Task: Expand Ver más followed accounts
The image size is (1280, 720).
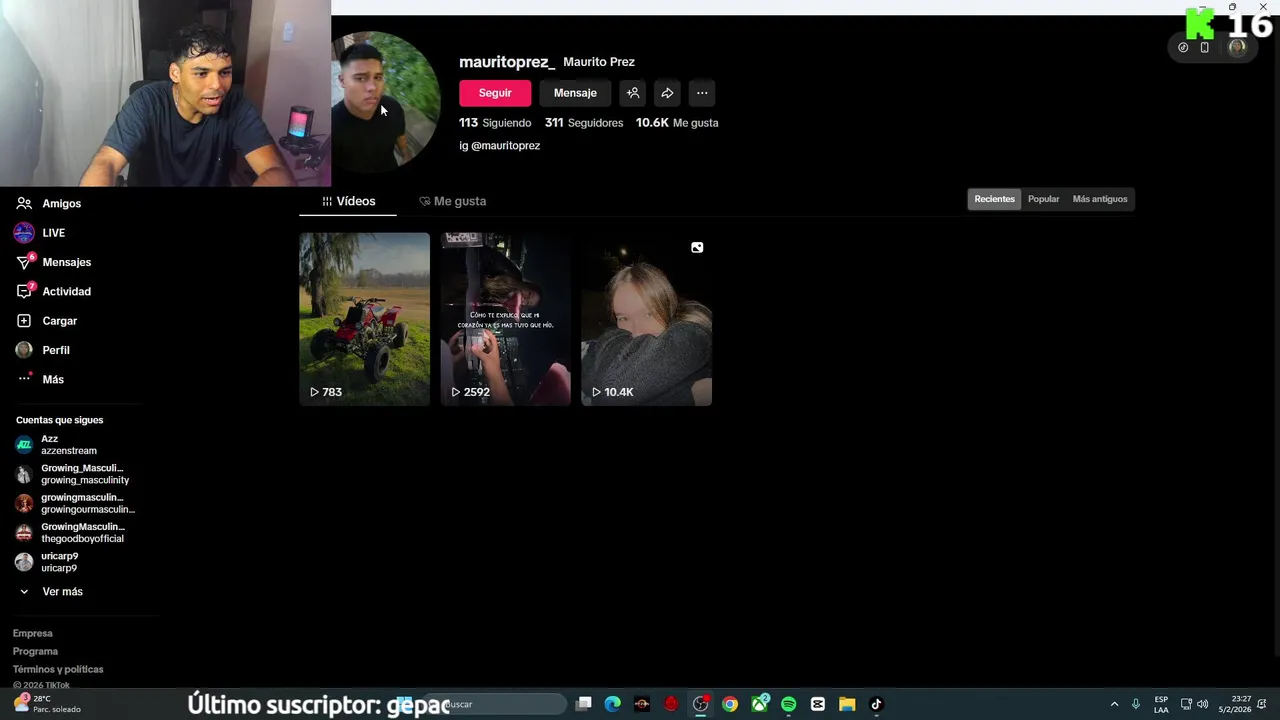Action: (52, 592)
